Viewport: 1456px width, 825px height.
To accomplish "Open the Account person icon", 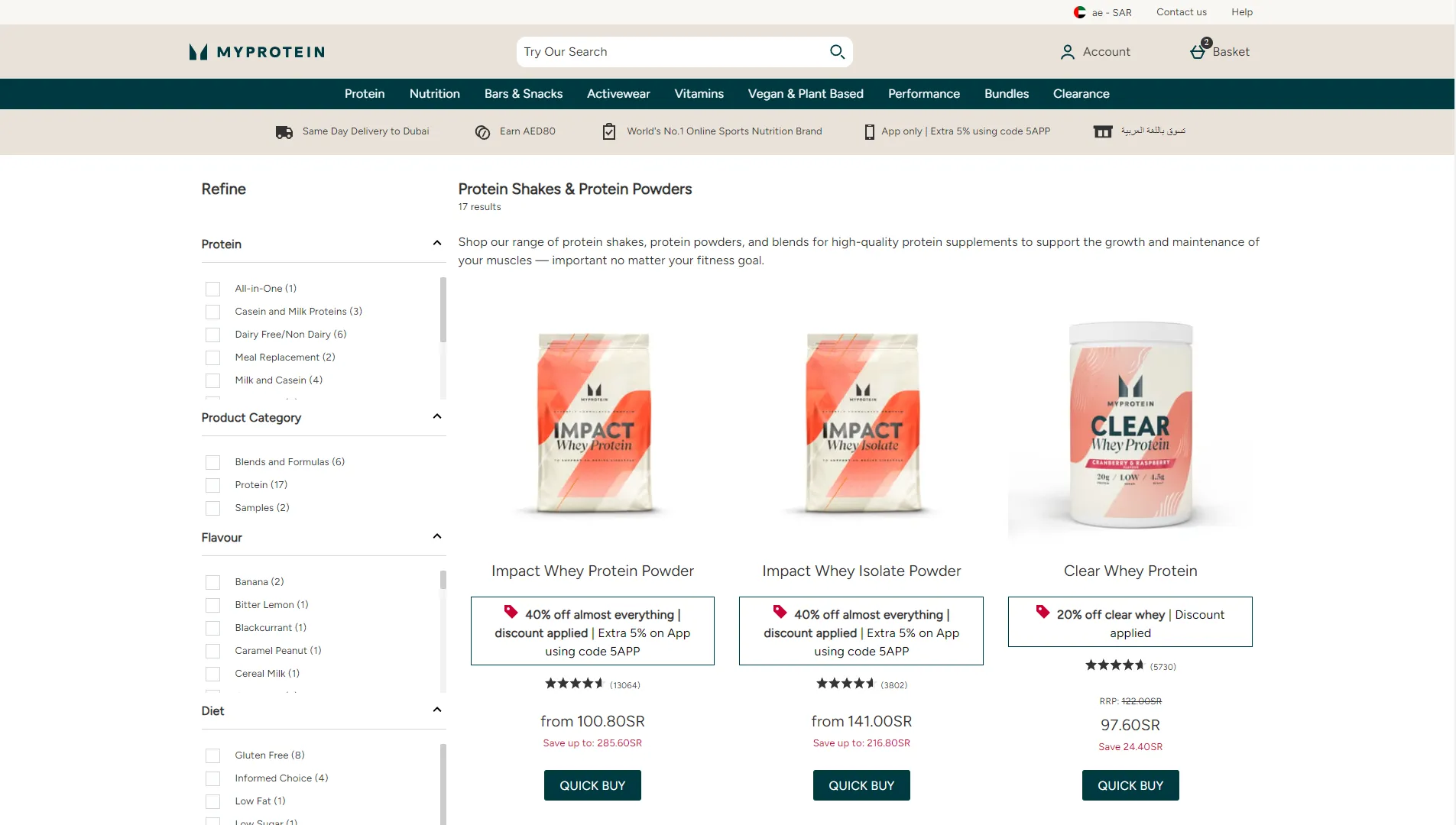I will 1067,52.
